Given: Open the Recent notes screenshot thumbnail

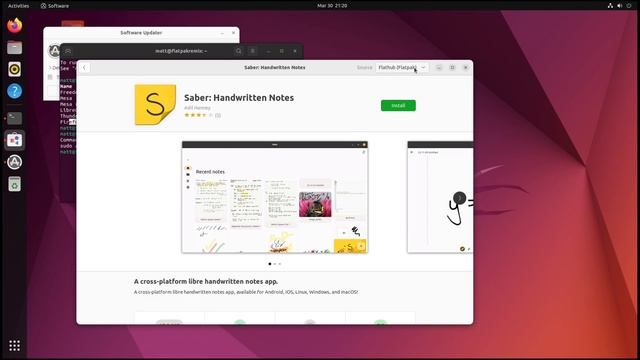Looking at the screenshot, I should [x=275, y=197].
